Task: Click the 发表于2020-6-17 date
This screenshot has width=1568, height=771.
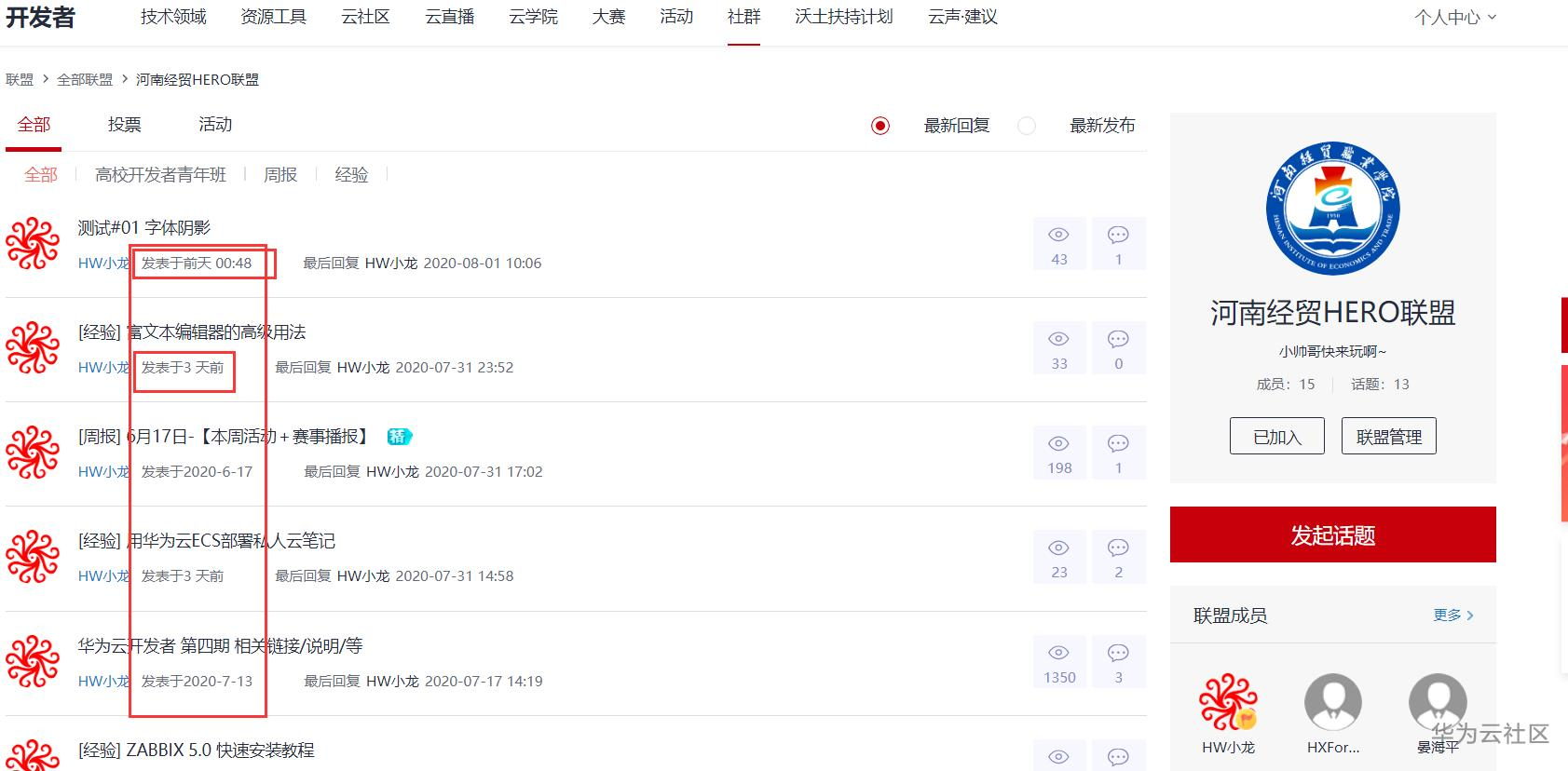Action: pyautogui.click(x=197, y=472)
